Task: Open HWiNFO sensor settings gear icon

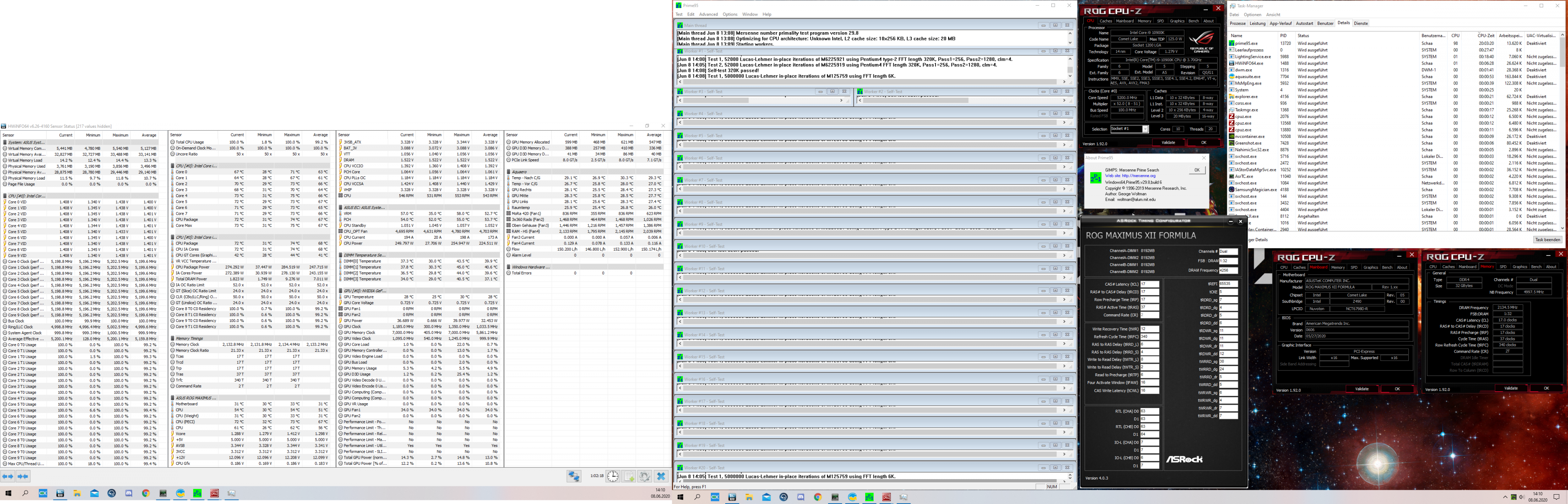Action: tap(645, 477)
